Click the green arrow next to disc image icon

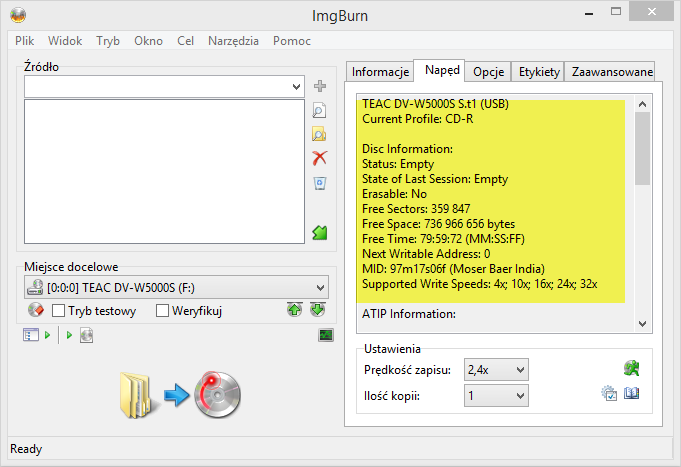(69, 335)
